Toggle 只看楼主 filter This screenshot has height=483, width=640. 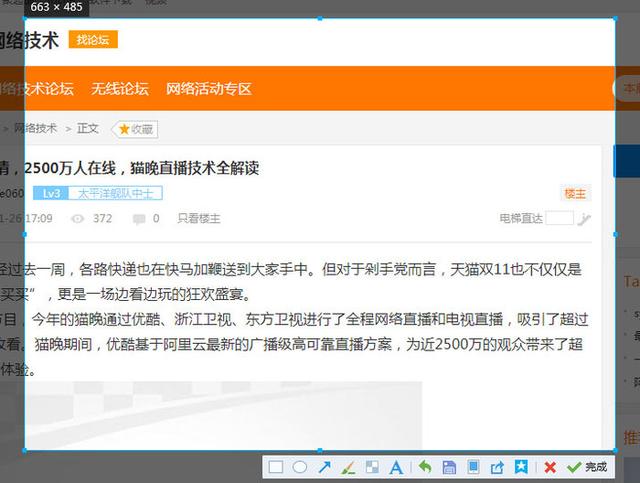coord(198,218)
